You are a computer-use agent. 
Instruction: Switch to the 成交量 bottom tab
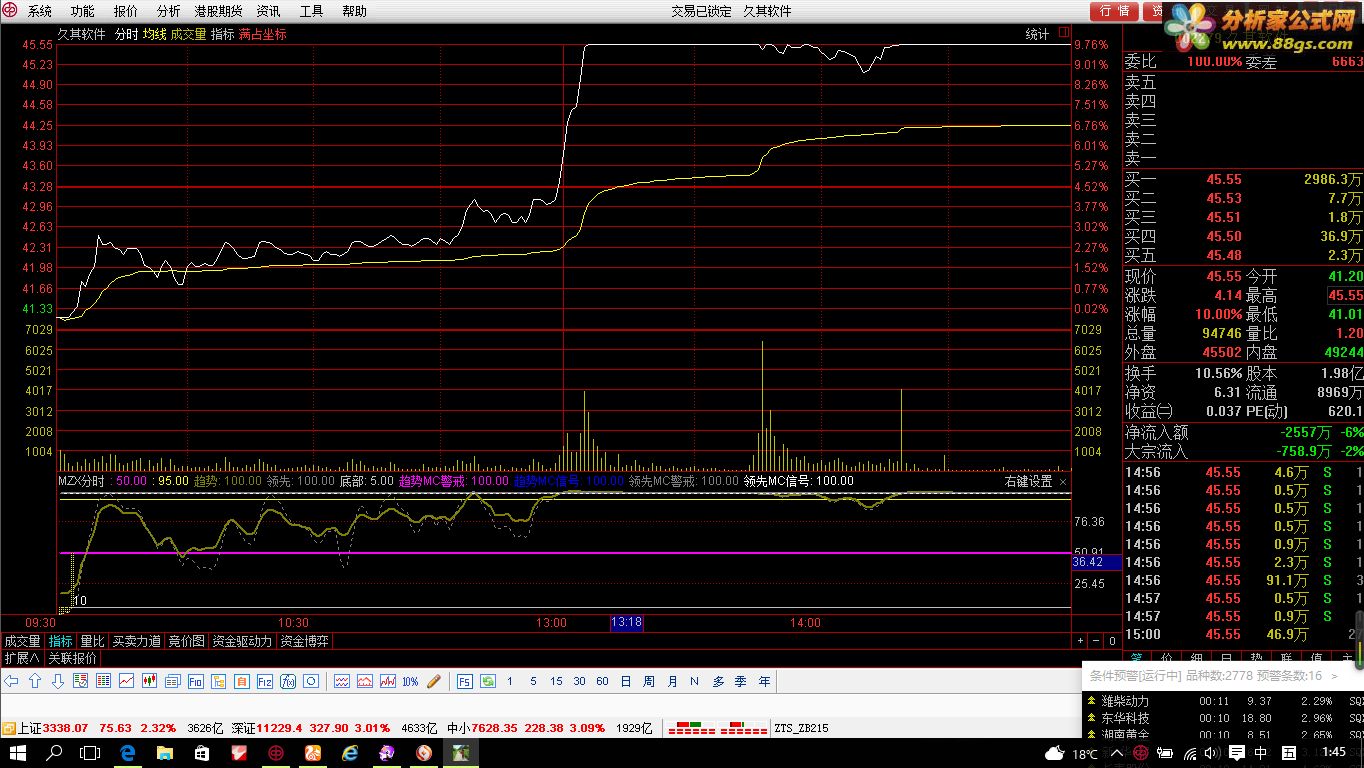tap(22, 641)
